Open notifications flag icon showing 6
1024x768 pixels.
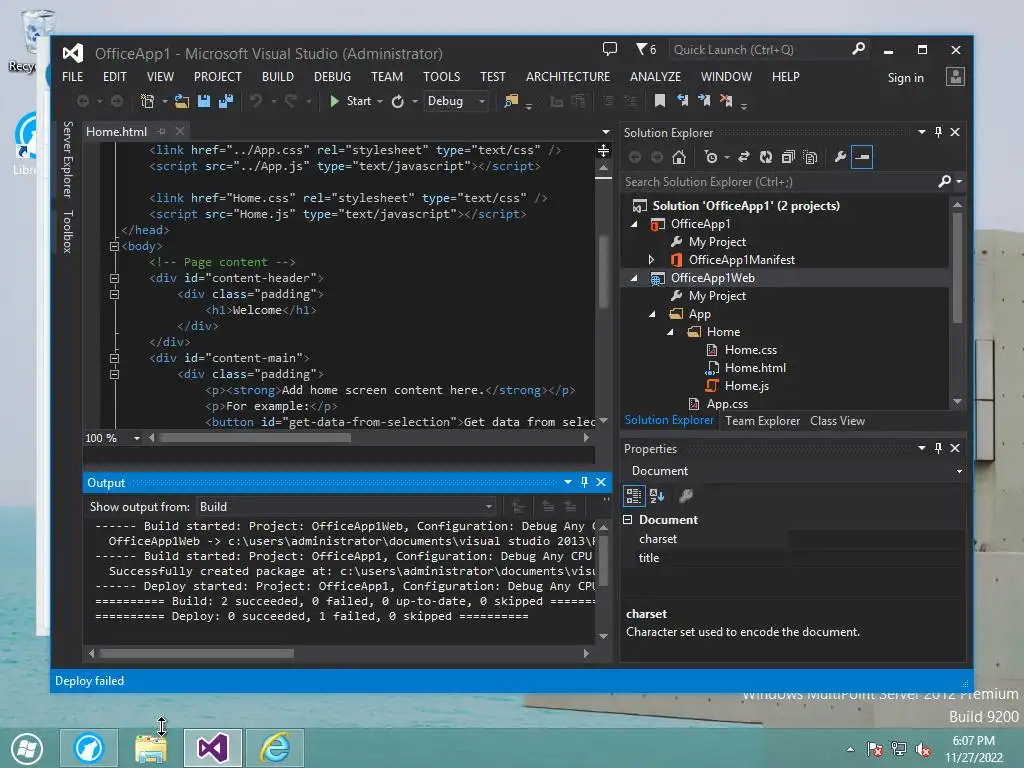(646, 50)
